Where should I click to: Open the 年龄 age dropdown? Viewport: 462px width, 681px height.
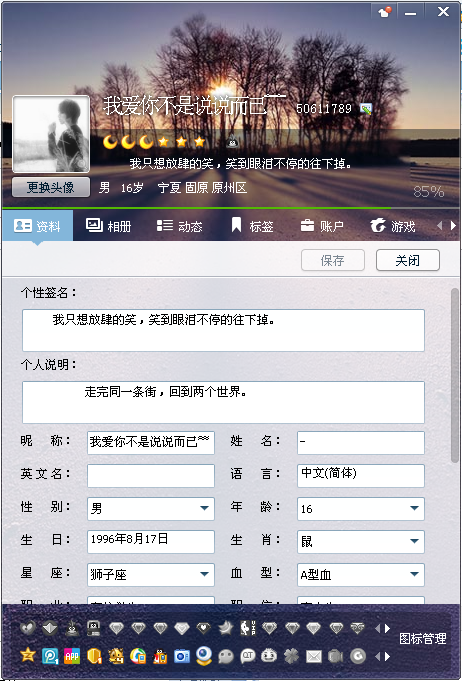point(414,508)
